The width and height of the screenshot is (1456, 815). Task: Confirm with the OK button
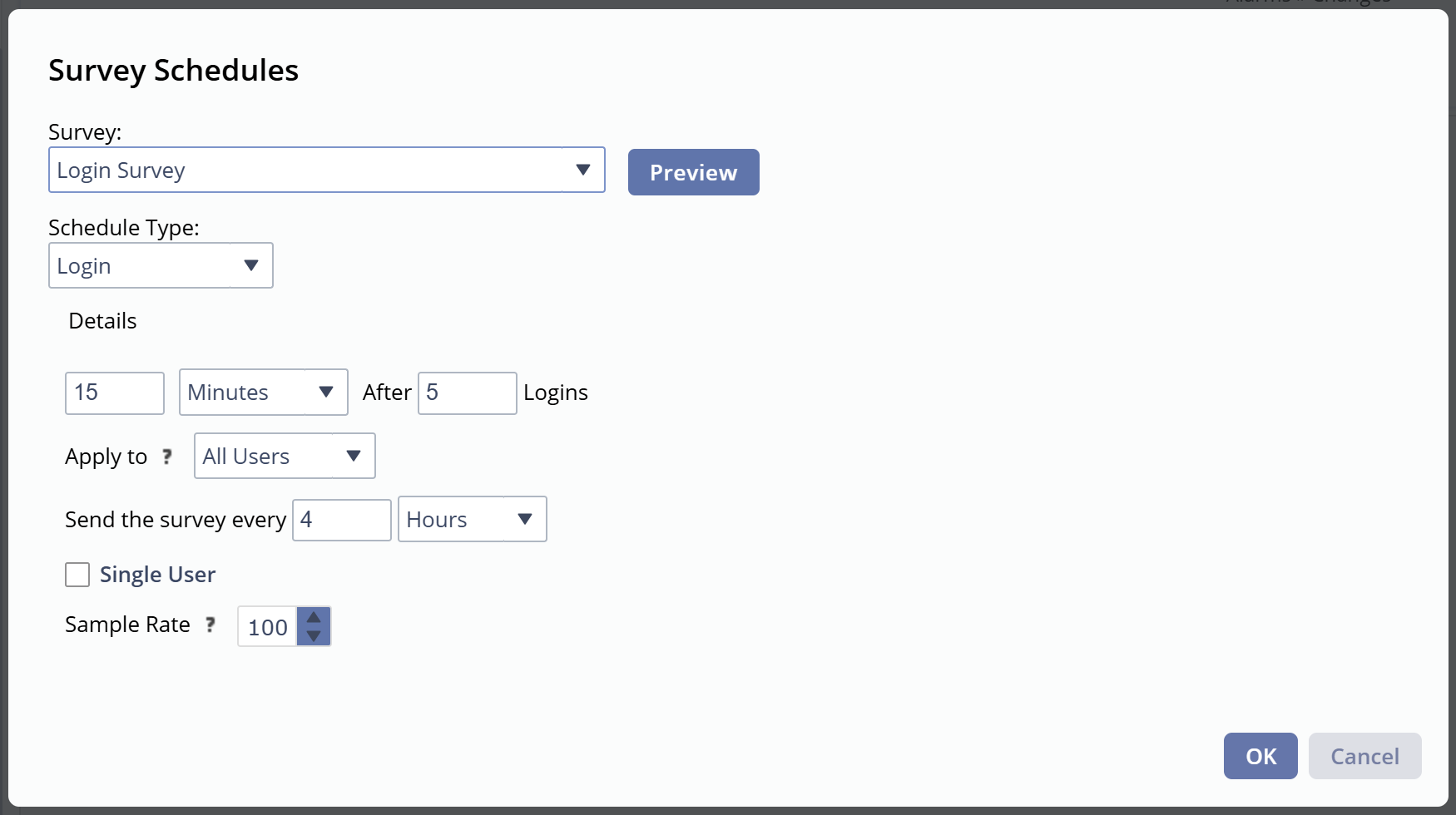click(x=1260, y=756)
